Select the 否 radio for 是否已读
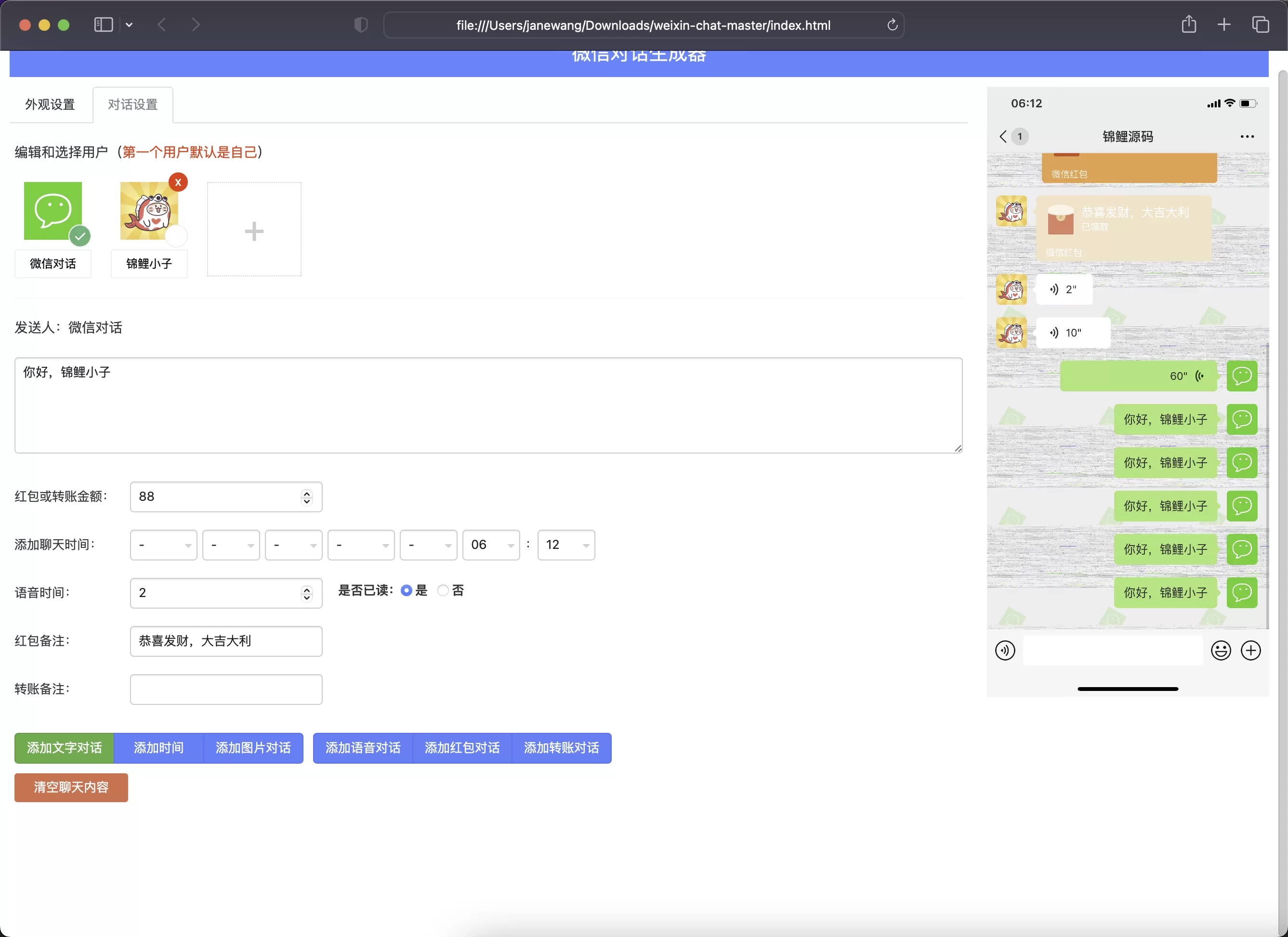Image resolution: width=1288 pixels, height=937 pixels. click(443, 591)
